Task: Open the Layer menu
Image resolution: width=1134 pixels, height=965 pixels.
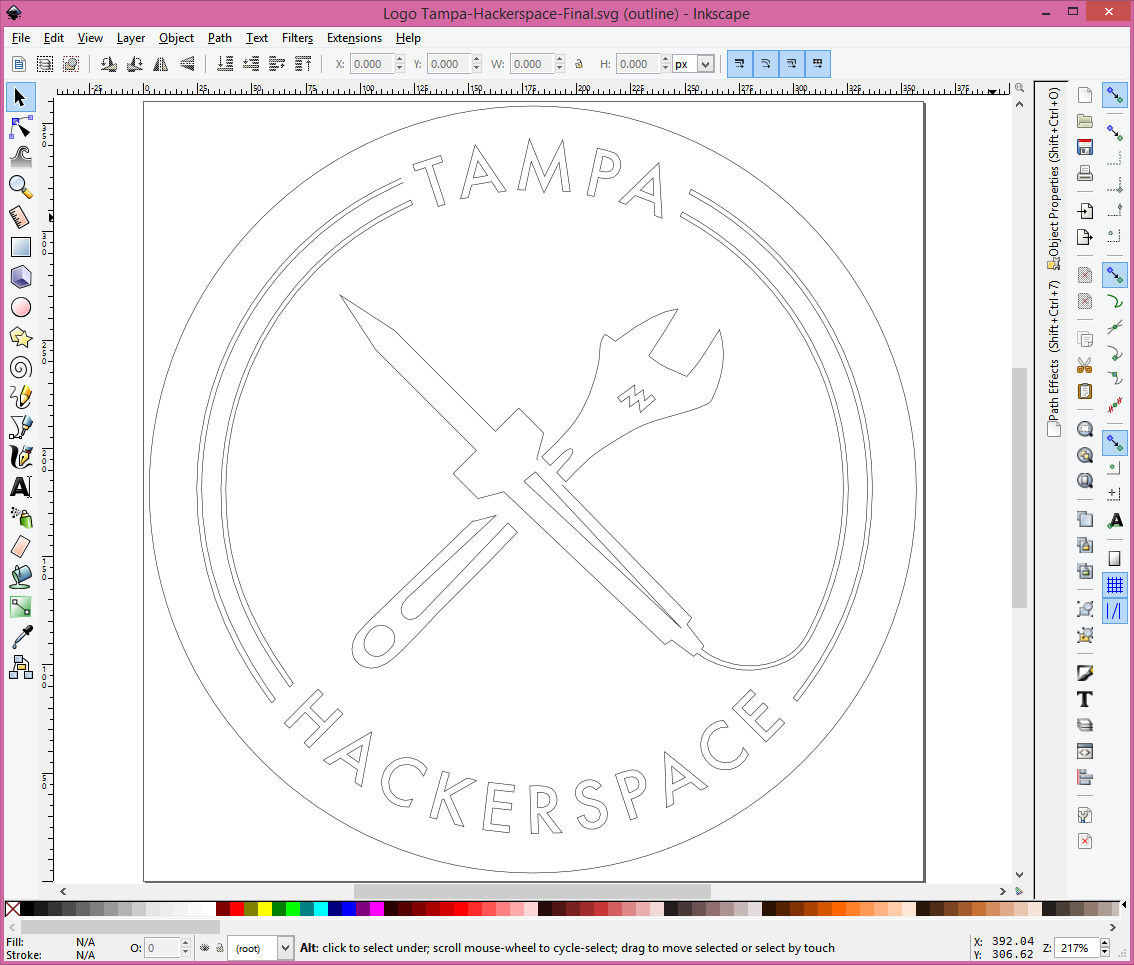Action: pos(131,38)
